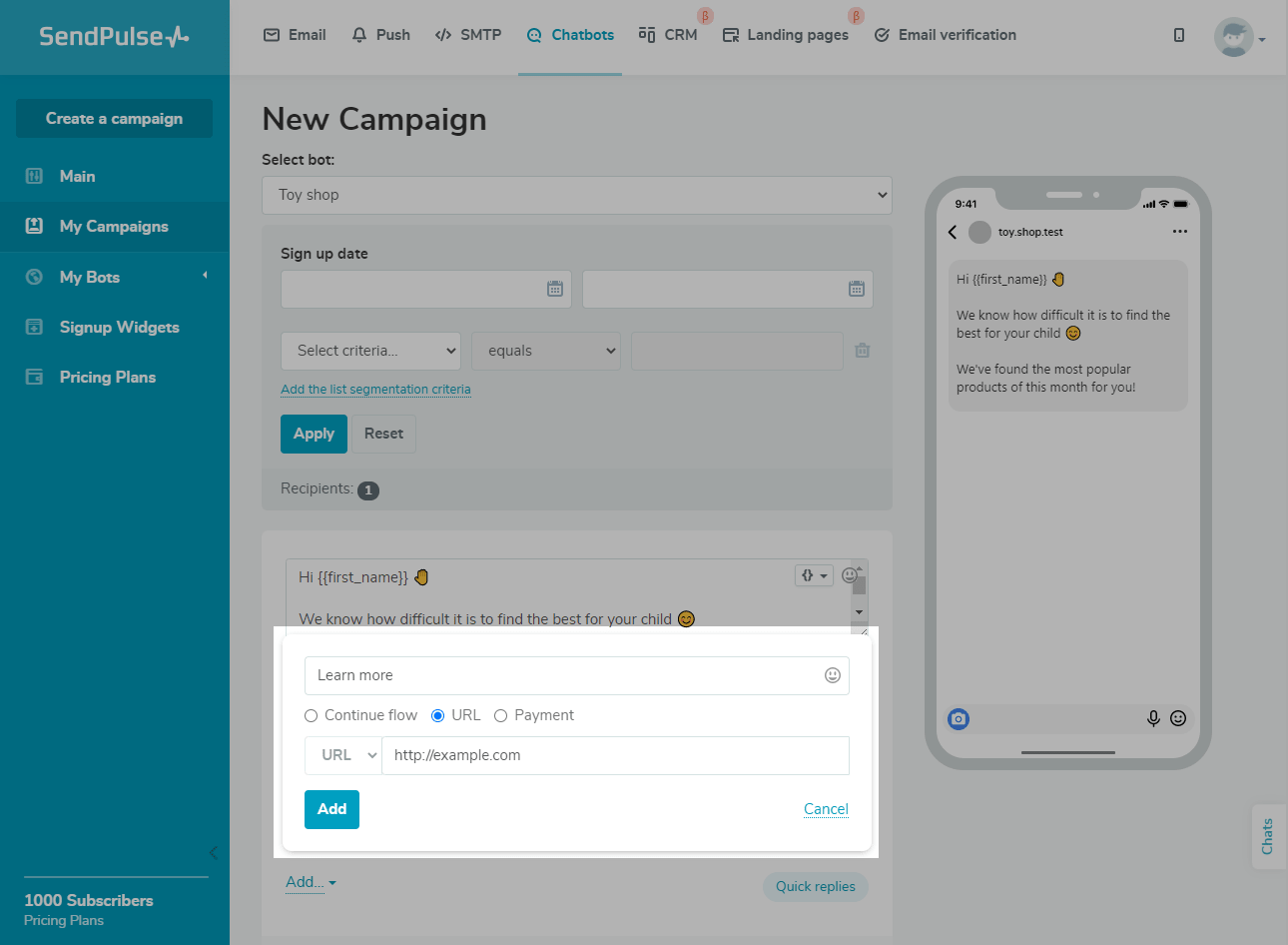Screen dimensions: 1288x945
Task: Open My Campaigns in the sidebar
Action: tap(114, 227)
